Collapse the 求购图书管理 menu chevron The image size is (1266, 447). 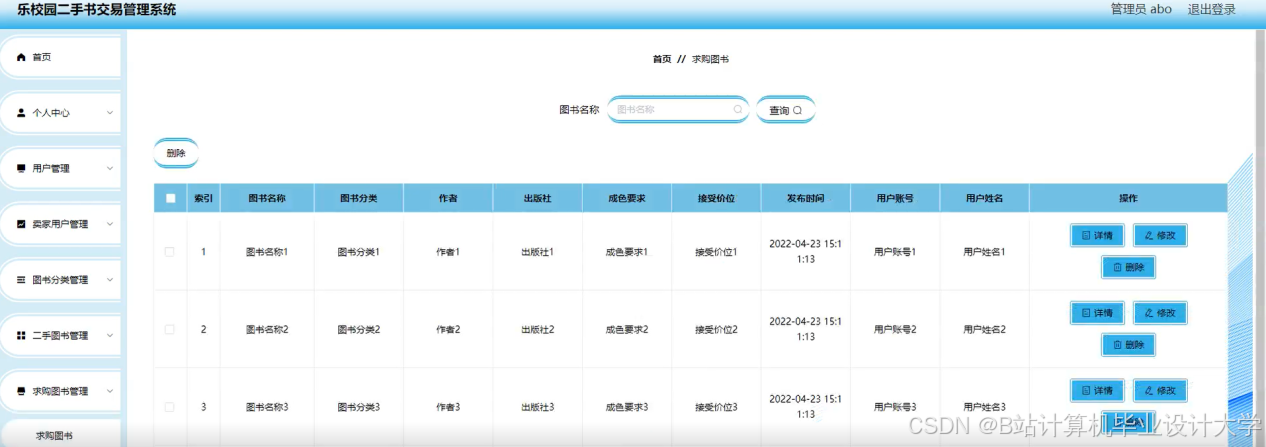(109, 391)
